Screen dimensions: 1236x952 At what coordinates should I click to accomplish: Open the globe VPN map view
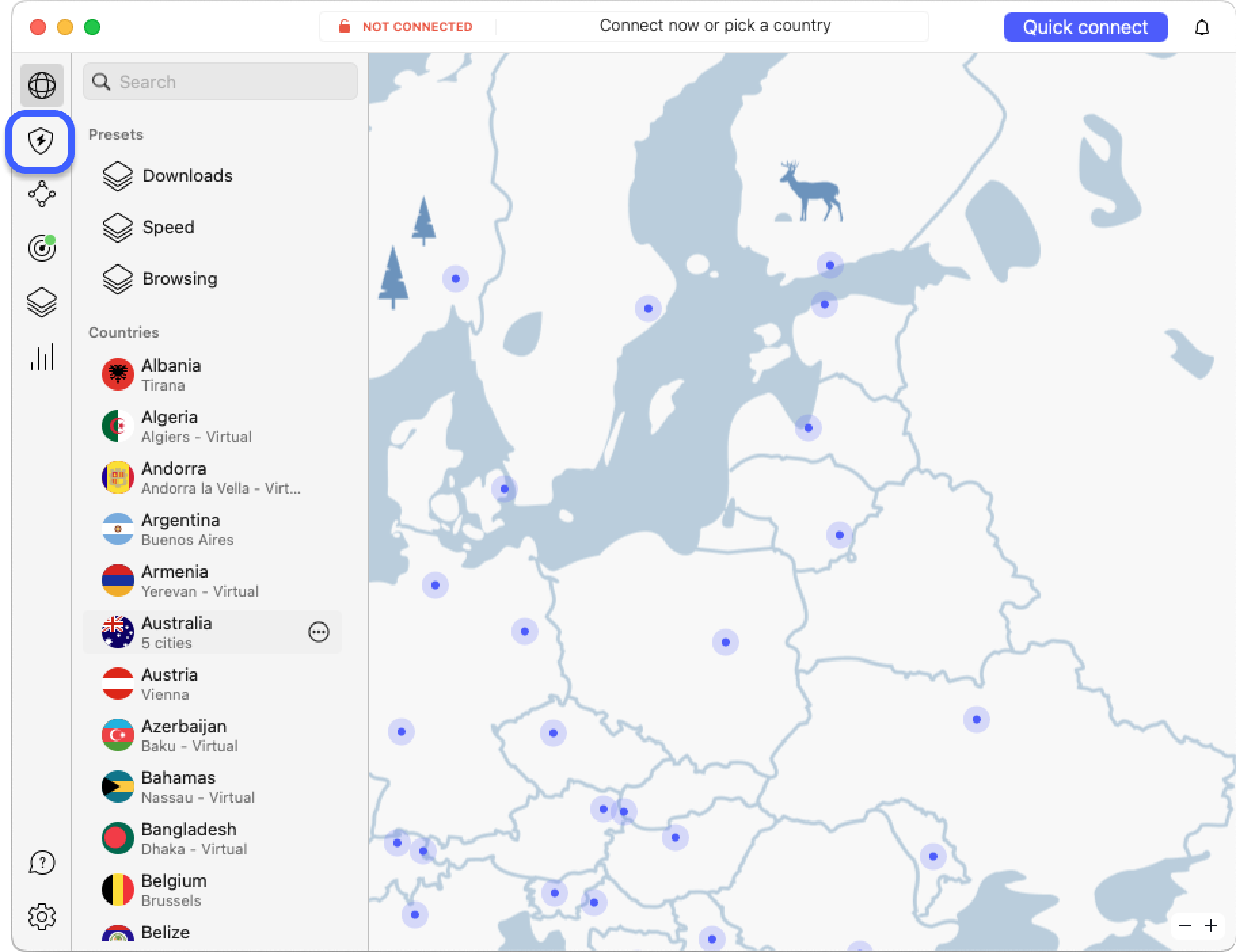[42, 85]
